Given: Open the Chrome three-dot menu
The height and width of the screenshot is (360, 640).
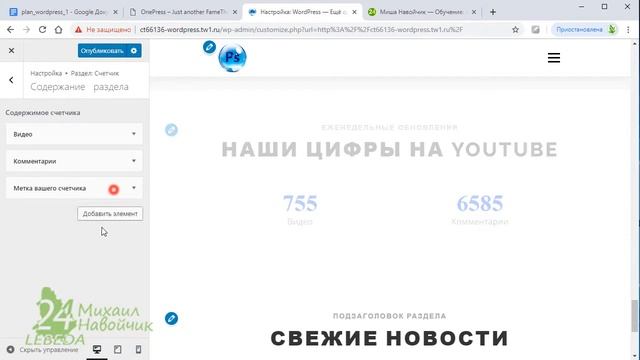Looking at the screenshot, I should click(x=629, y=29).
